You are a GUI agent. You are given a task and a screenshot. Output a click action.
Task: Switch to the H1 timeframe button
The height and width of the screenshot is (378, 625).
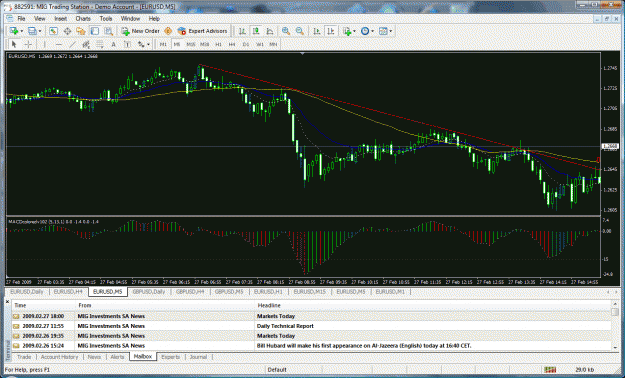pos(218,44)
